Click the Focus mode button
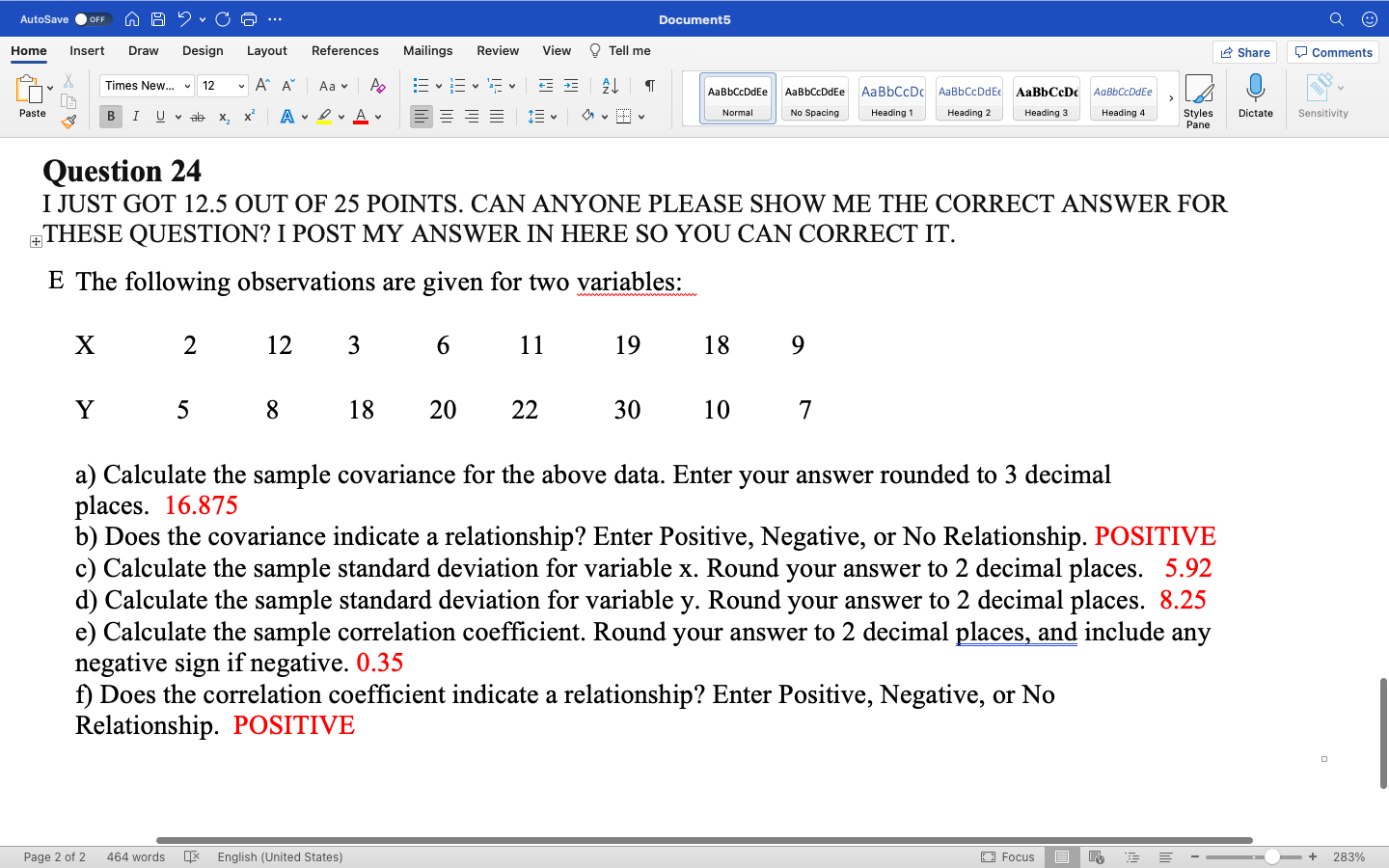 pyautogui.click(x=1007, y=856)
